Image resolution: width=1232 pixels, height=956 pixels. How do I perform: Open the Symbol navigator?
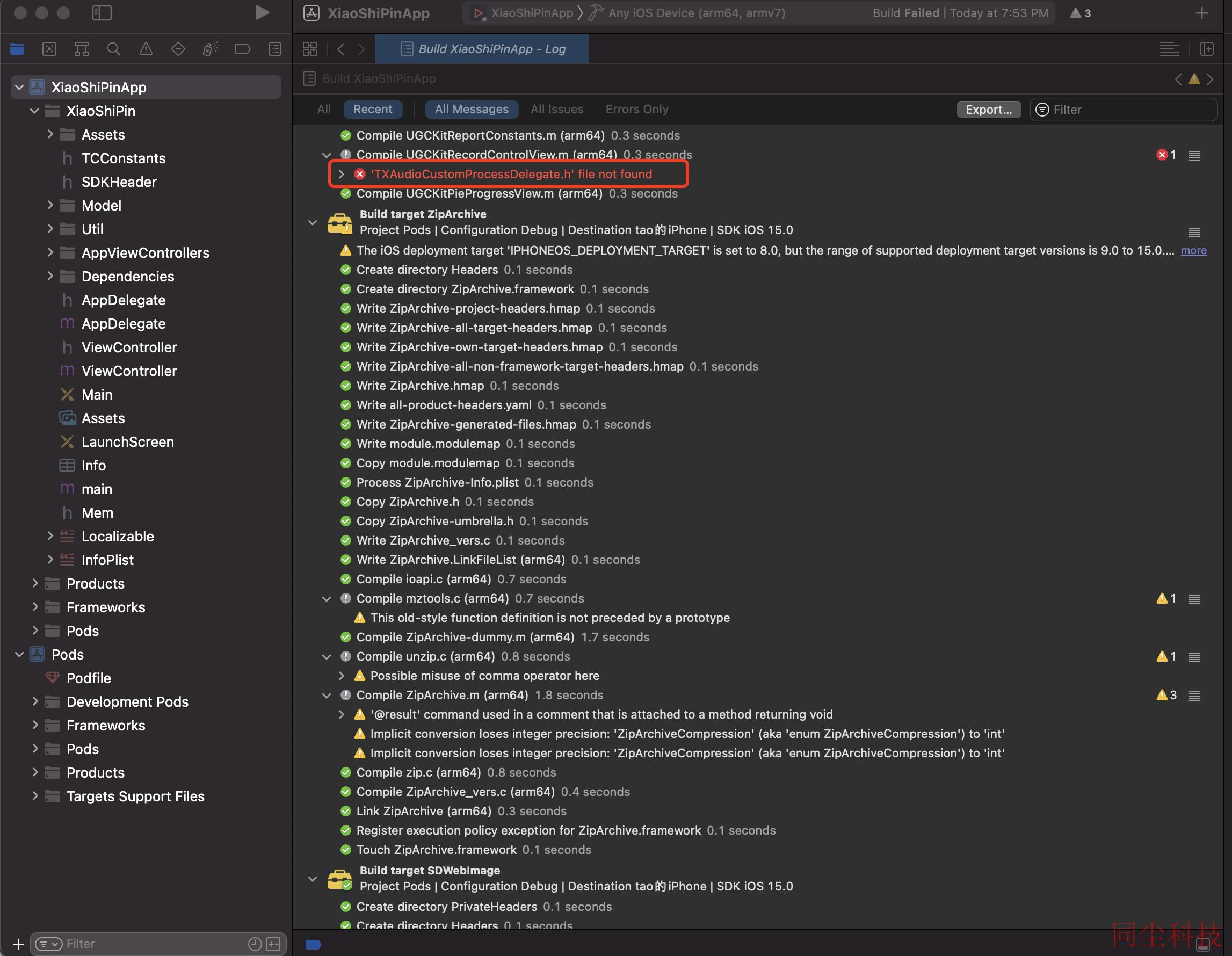(82, 49)
